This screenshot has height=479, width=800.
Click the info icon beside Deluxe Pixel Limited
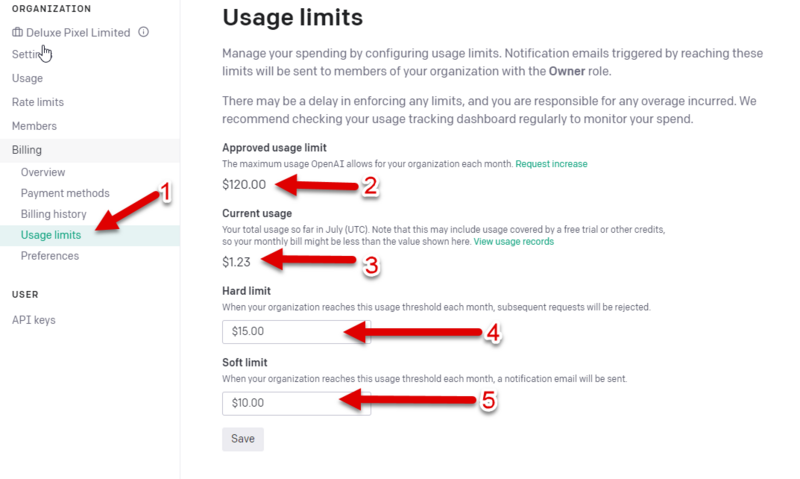coord(144,32)
